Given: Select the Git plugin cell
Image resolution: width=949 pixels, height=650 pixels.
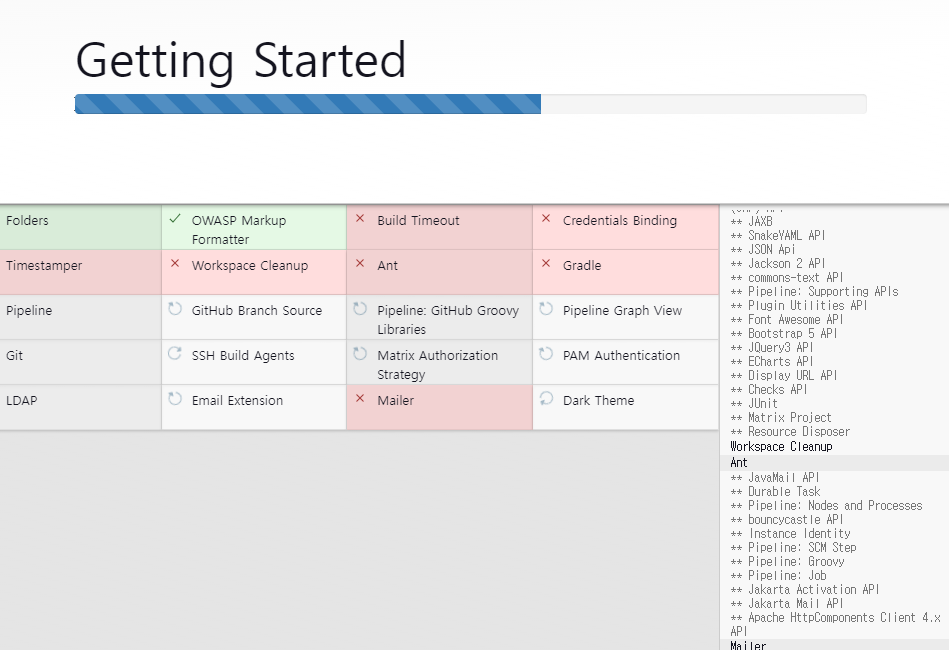Looking at the screenshot, I should pyautogui.click(x=80, y=362).
